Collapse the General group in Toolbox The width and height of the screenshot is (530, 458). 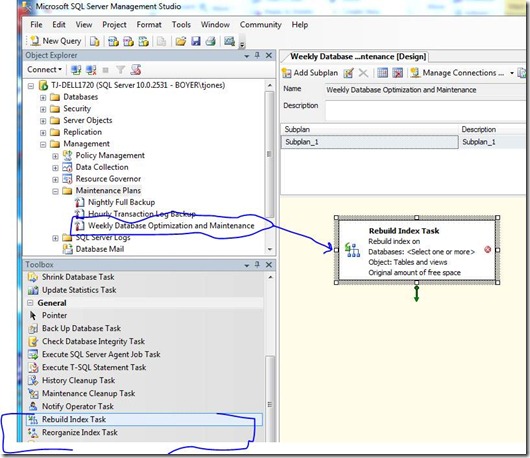click(30, 303)
